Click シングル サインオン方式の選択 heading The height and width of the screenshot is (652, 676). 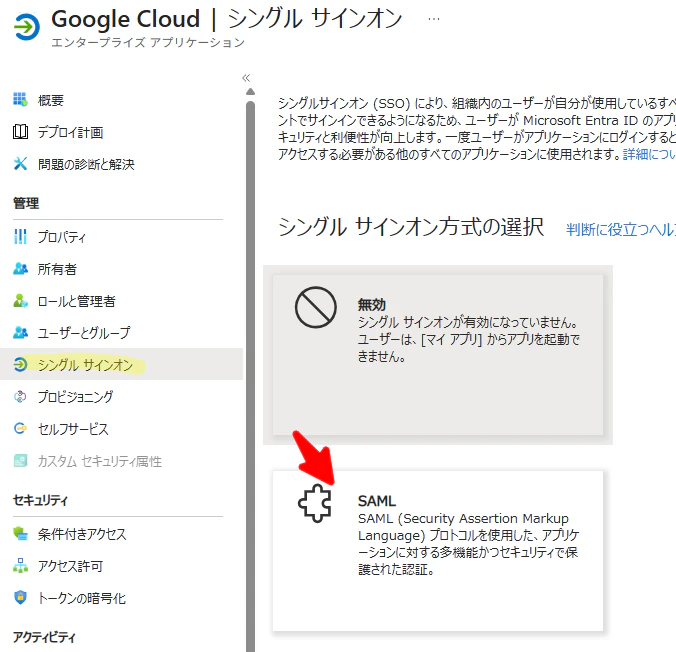[x=411, y=227]
